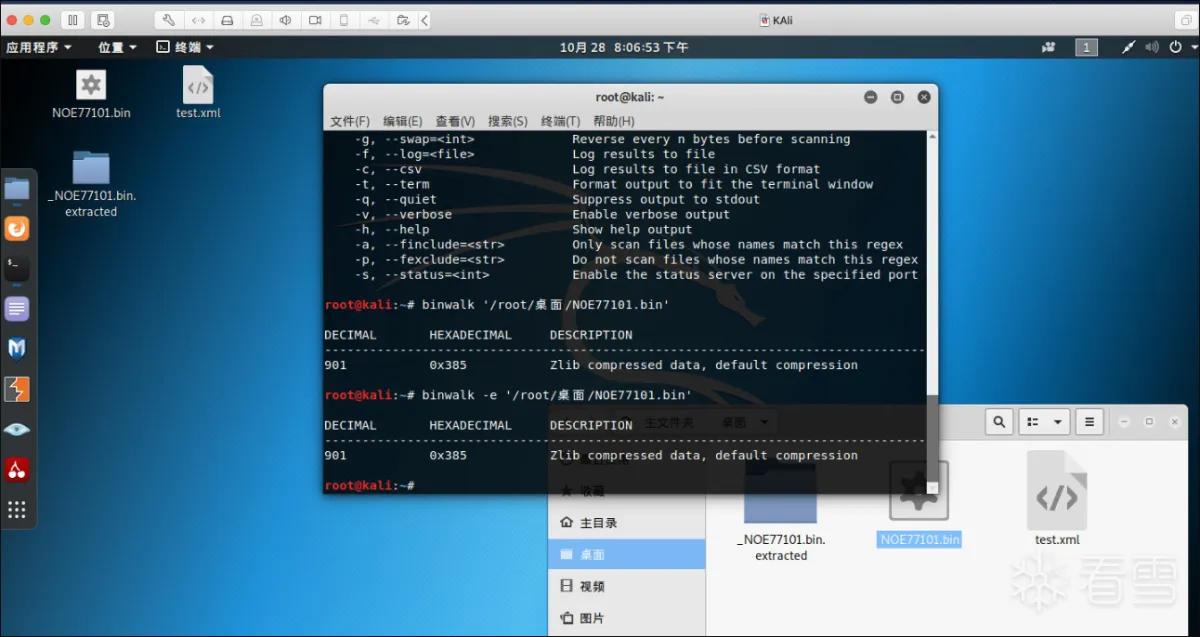Open CherryTree from the dock
The width and height of the screenshot is (1200, 637).
pos(17,469)
